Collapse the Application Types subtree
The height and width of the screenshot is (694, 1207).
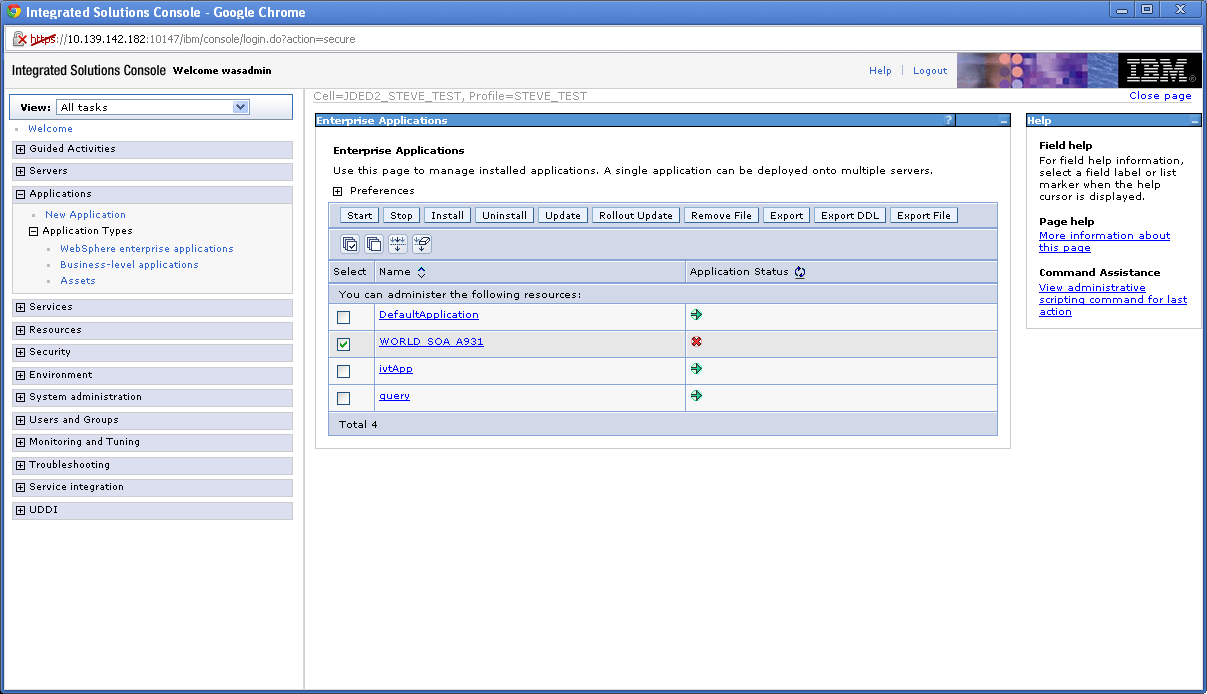(x=34, y=231)
